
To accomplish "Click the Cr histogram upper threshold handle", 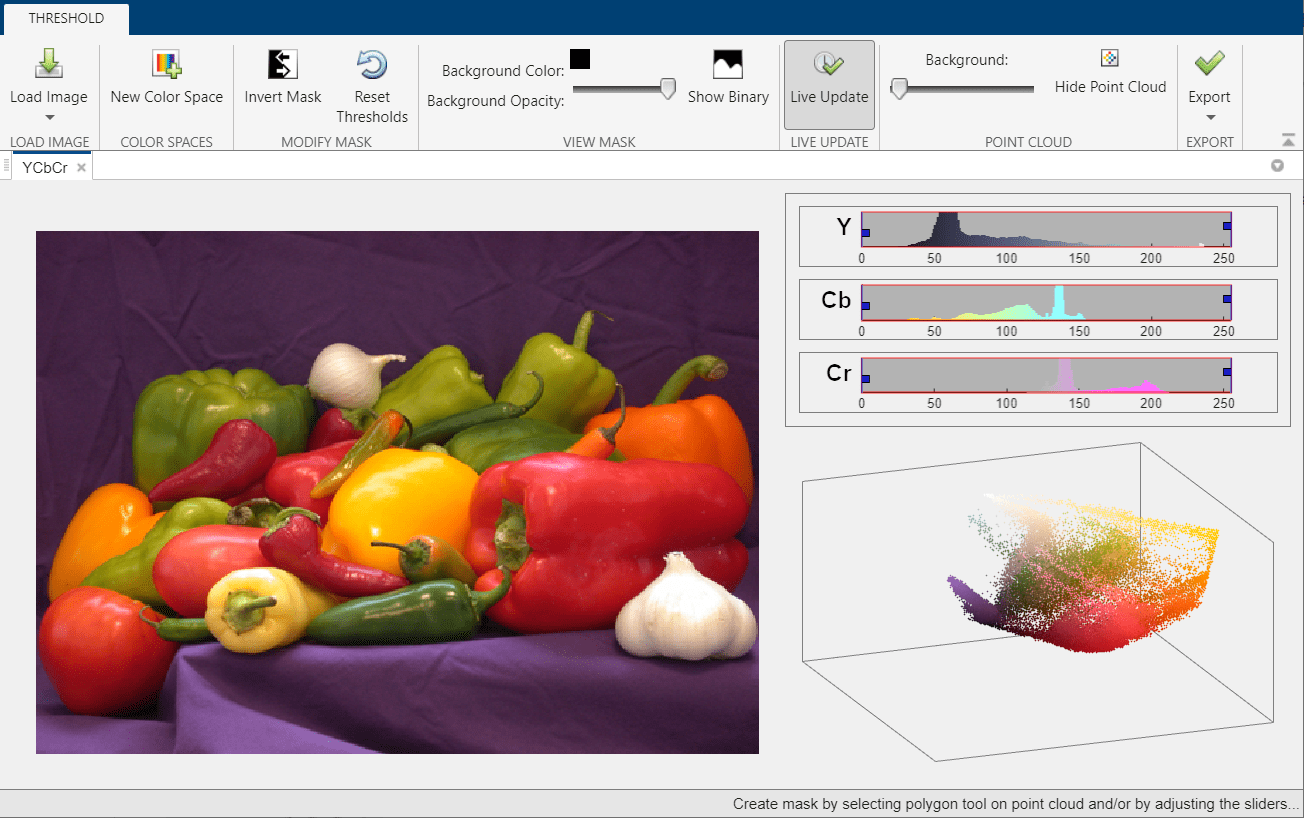I will tap(1227, 372).
